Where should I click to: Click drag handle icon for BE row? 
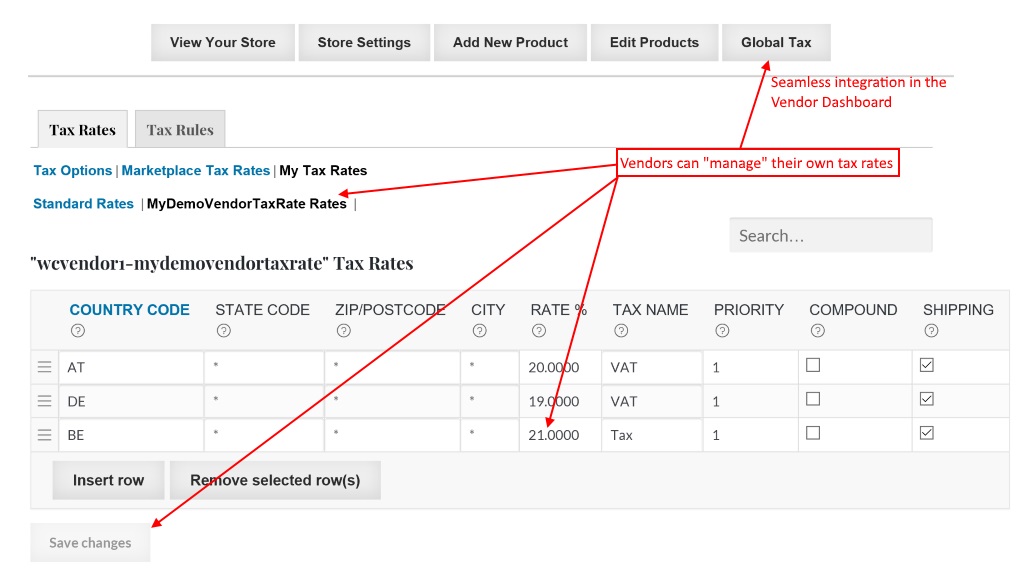click(44, 435)
